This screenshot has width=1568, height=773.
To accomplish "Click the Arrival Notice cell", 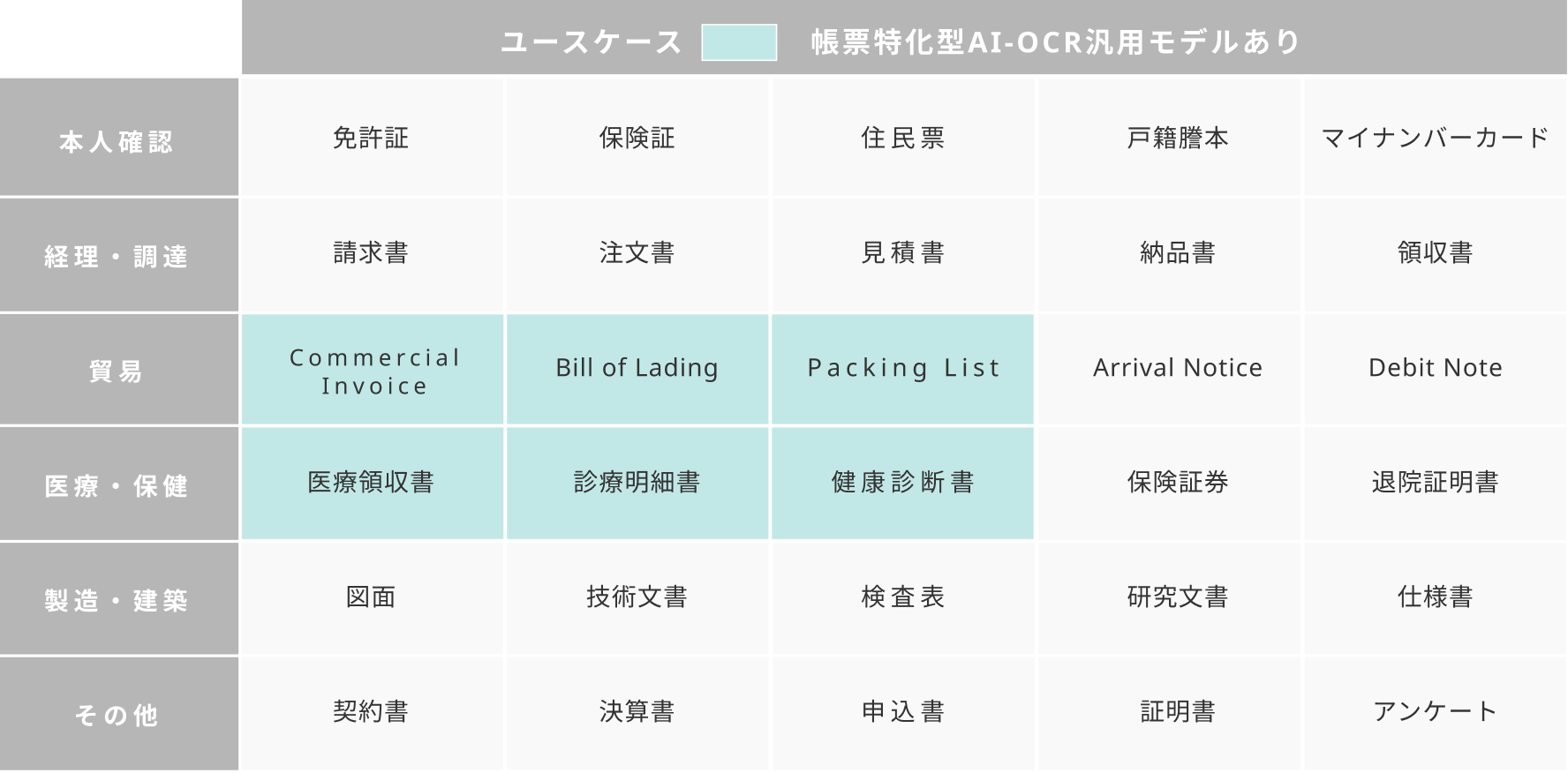I will click(x=1178, y=368).
